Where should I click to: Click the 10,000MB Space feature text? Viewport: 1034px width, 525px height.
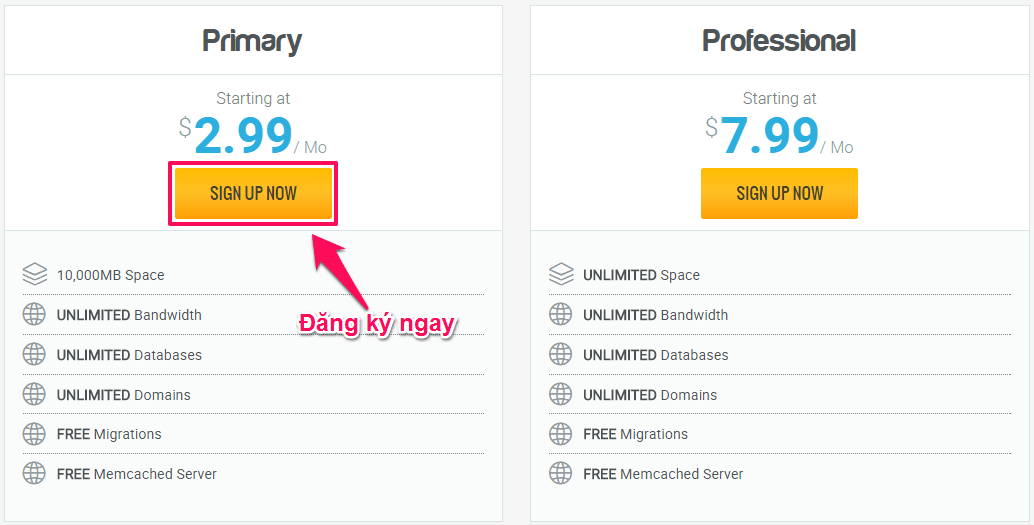click(x=111, y=275)
